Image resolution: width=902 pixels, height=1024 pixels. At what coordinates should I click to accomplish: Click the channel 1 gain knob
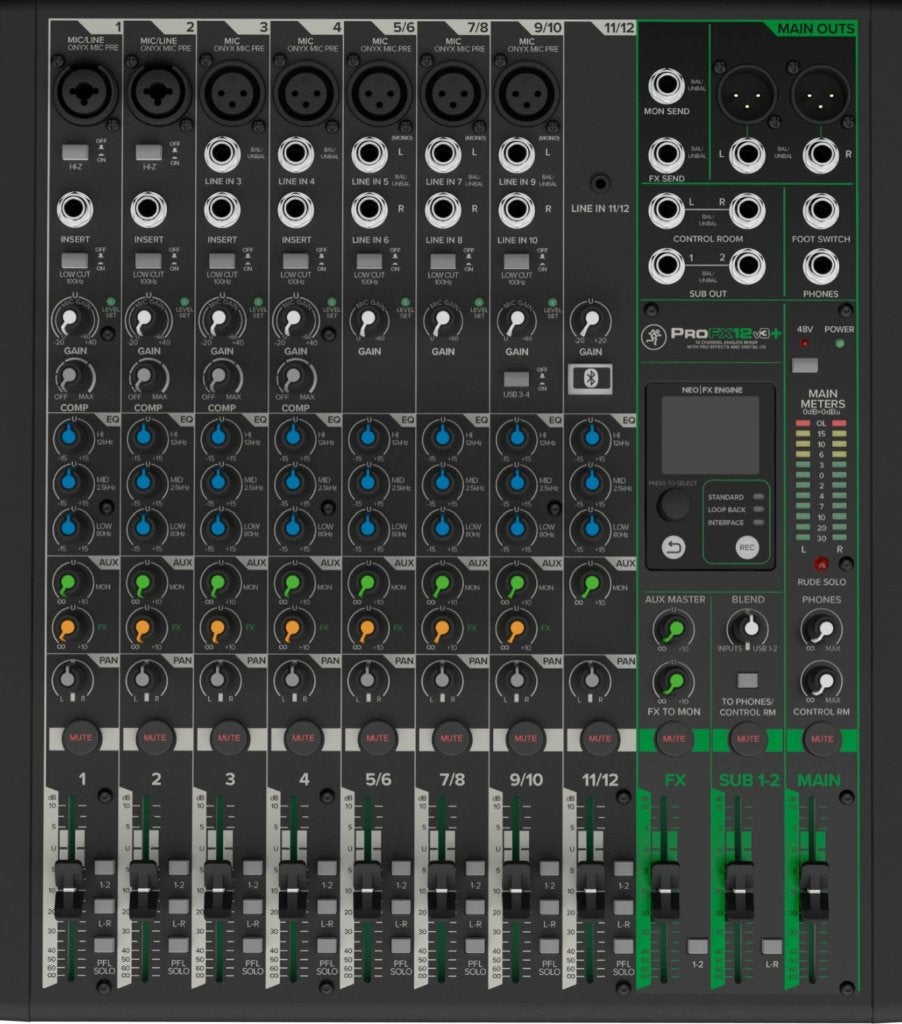coord(72,320)
